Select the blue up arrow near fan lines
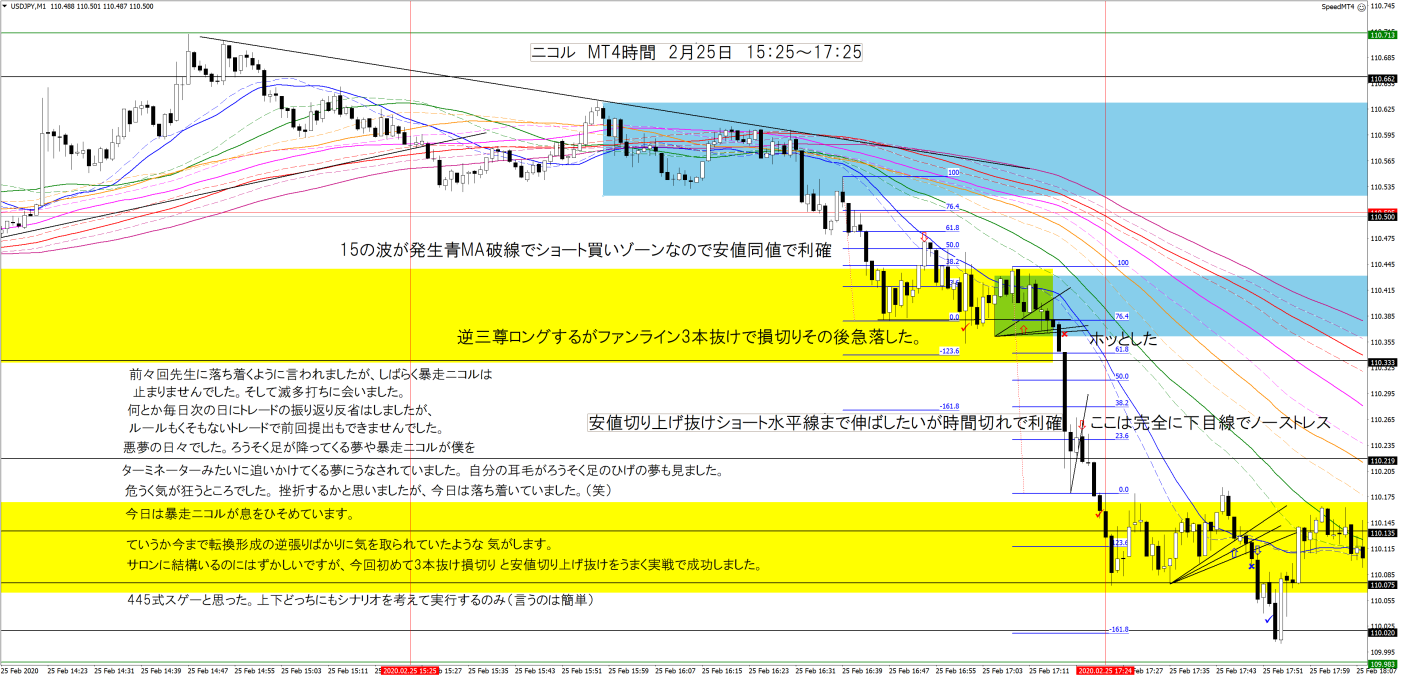Screen dimensions: 1401x677 [x=1235, y=551]
